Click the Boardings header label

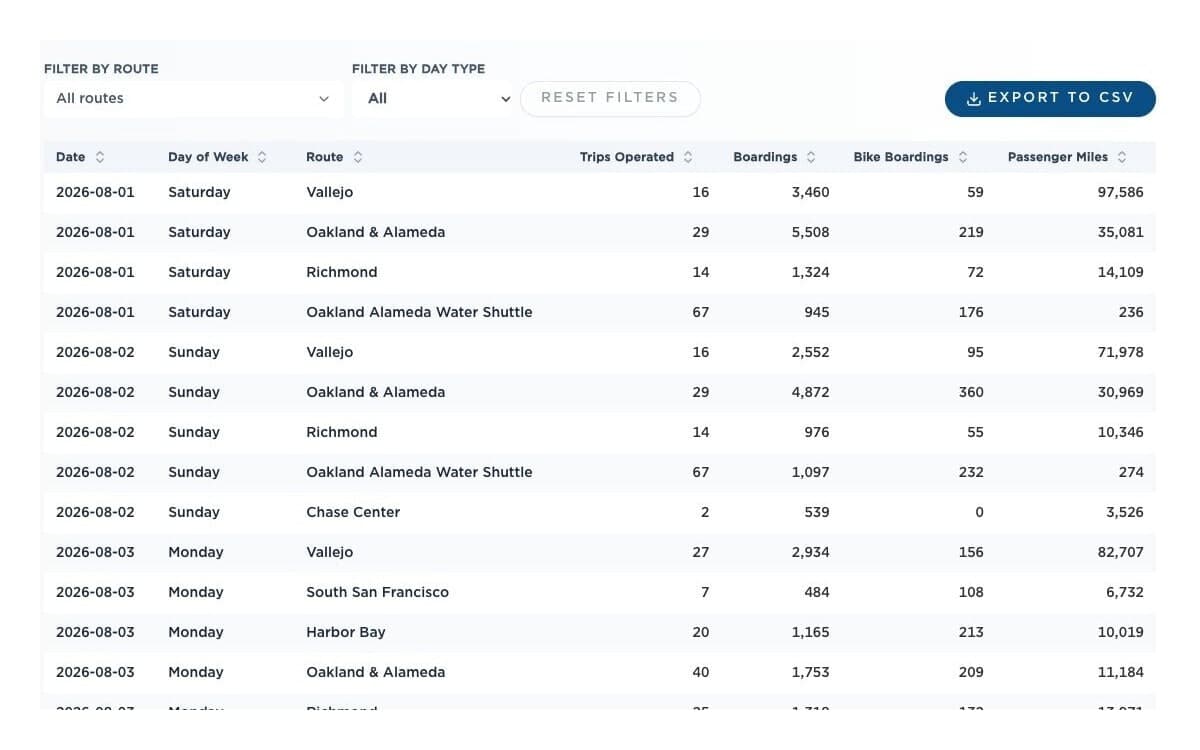(765, 157)
